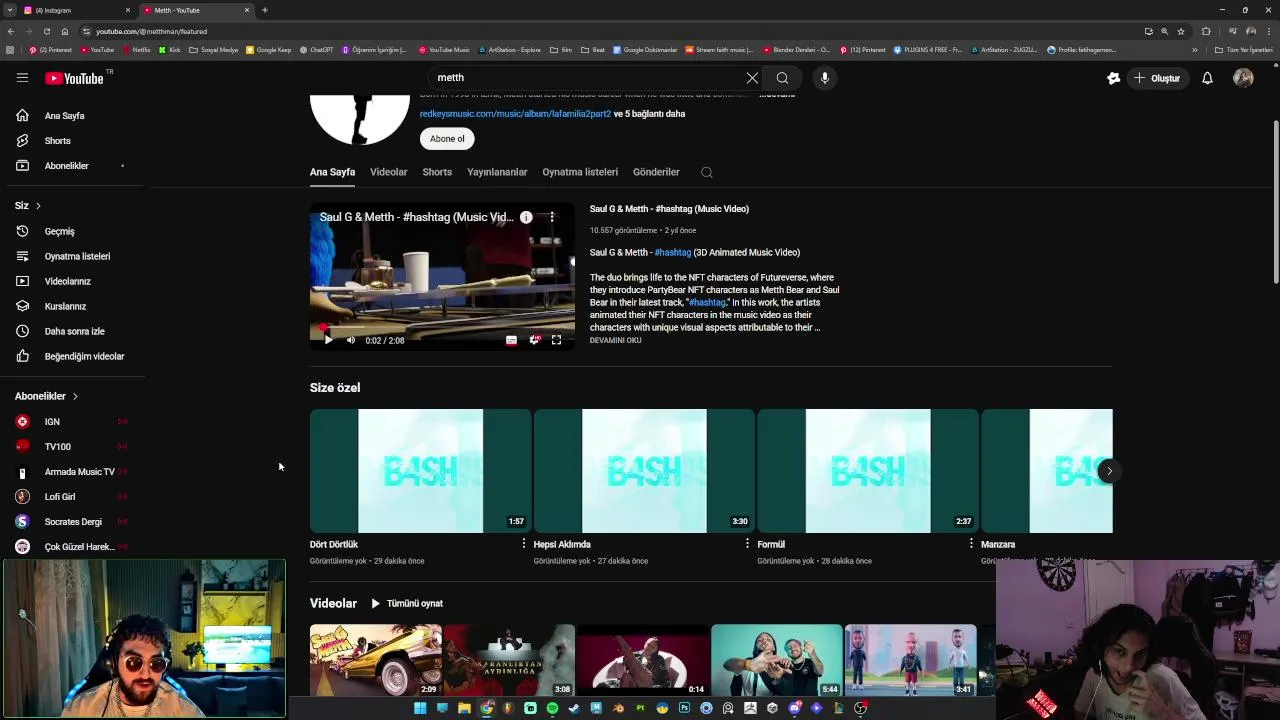Open the Windows Start menu
Viewport: 1280px width, 720px height.
tap(420, 708)
